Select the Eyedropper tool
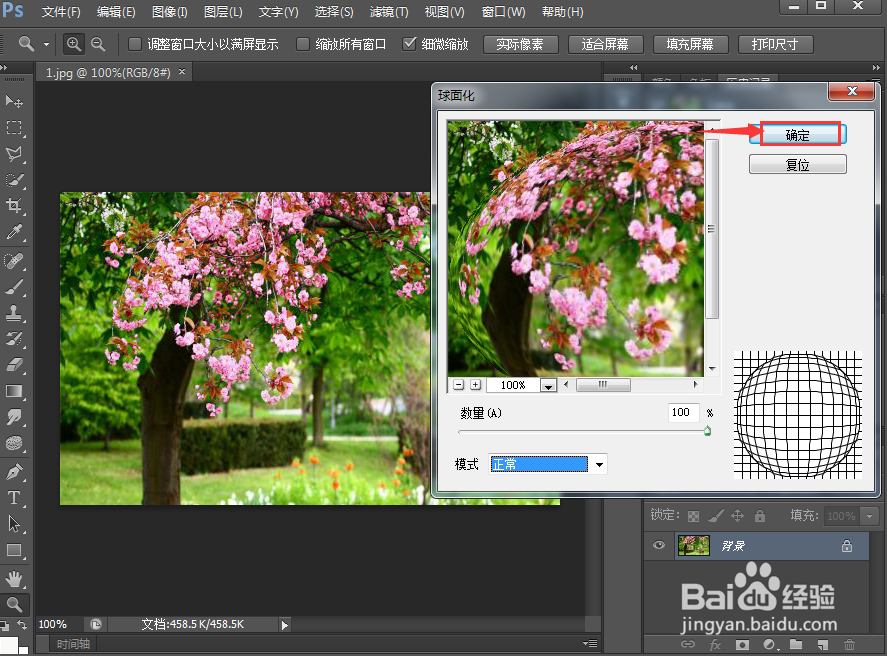Screen dimensions: 887x656 click(x=14, y=232)
